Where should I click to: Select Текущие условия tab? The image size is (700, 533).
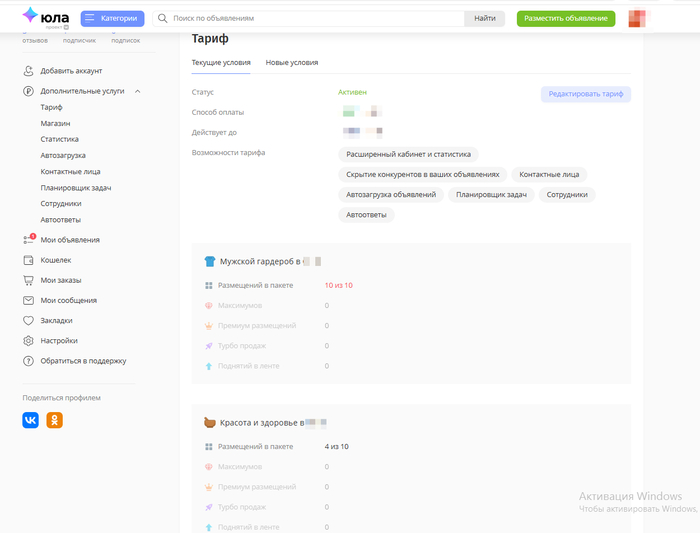221,62
